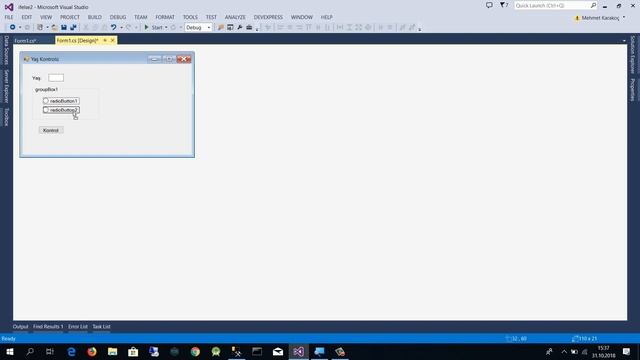This screenshot has height=360, width=640.
Task: Open the Chrome taskbar icon
Action: coord(195,351)
